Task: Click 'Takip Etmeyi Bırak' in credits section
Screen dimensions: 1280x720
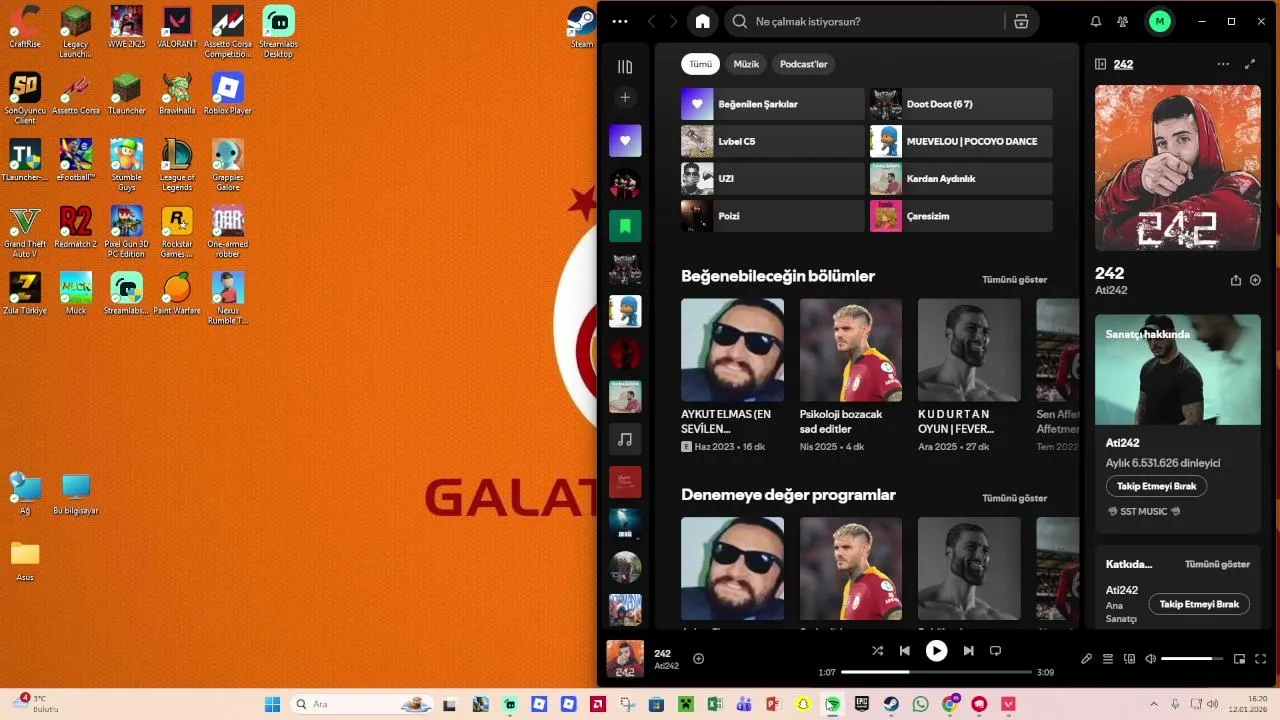Action: pos(1199,604)
